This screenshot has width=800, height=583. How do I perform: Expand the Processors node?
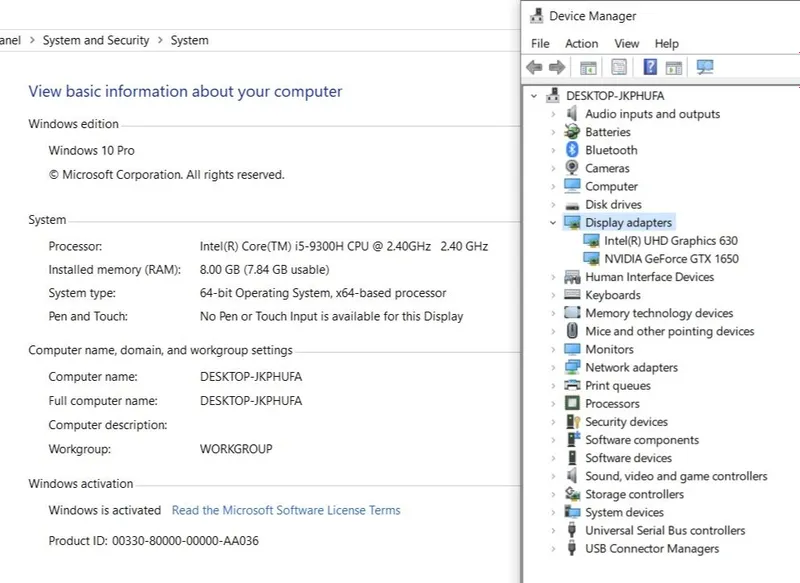coord(553,404)
